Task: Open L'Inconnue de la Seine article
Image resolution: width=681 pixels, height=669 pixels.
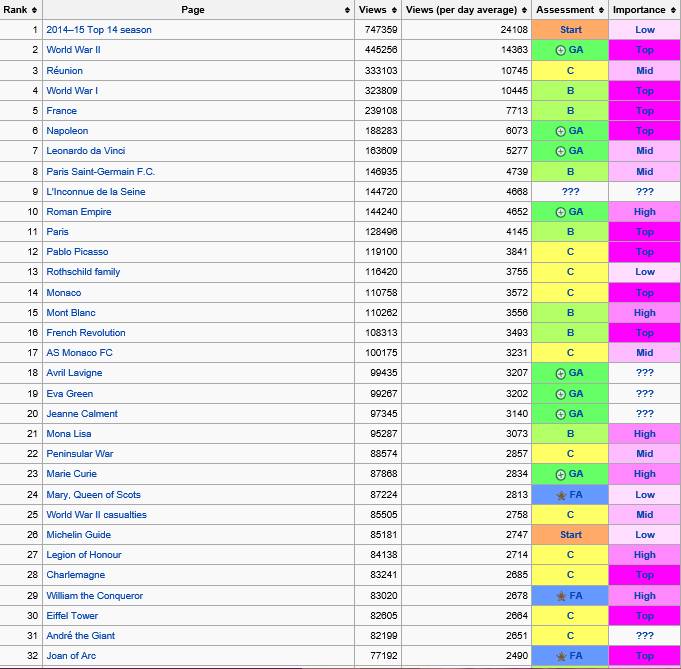Action: 96,192
